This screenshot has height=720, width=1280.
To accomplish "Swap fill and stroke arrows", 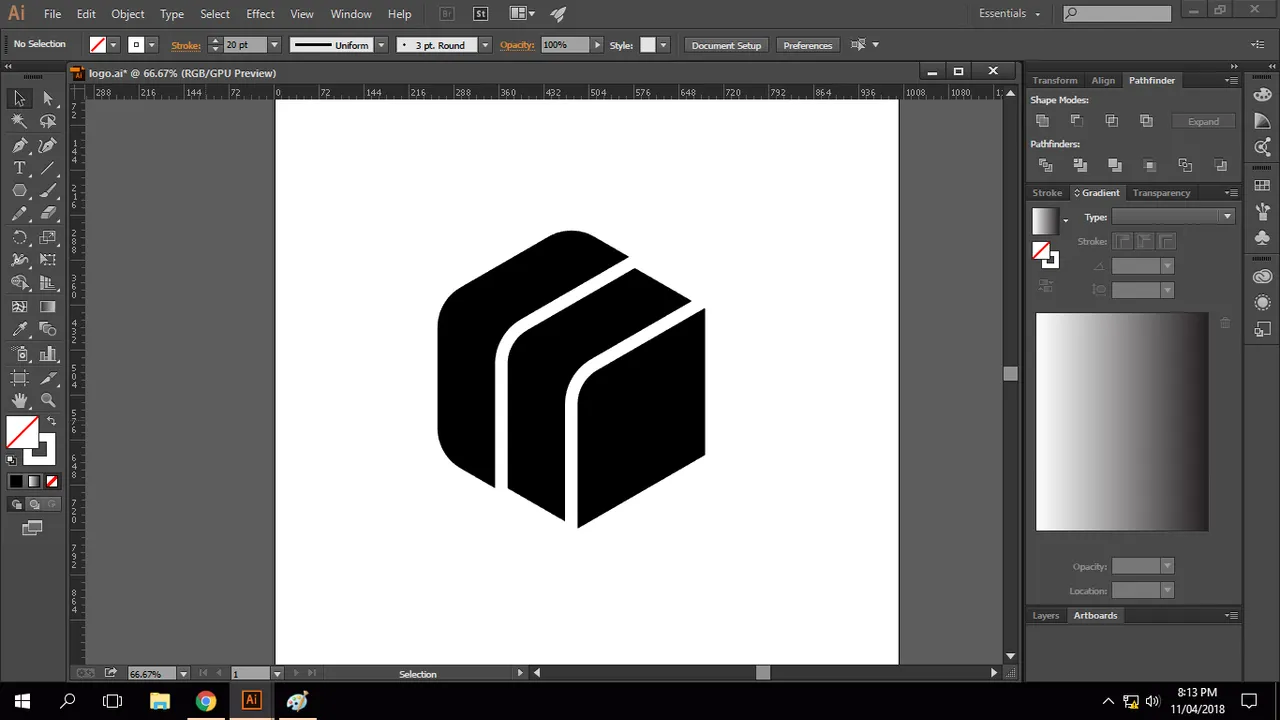I will coord(51,422).
